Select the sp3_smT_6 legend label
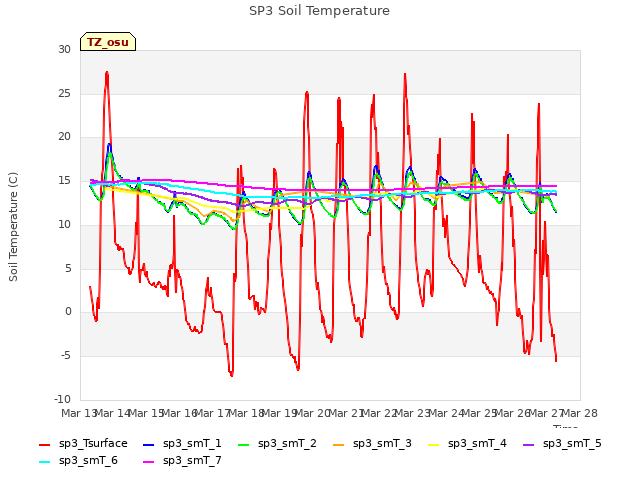 click(88, 461)
